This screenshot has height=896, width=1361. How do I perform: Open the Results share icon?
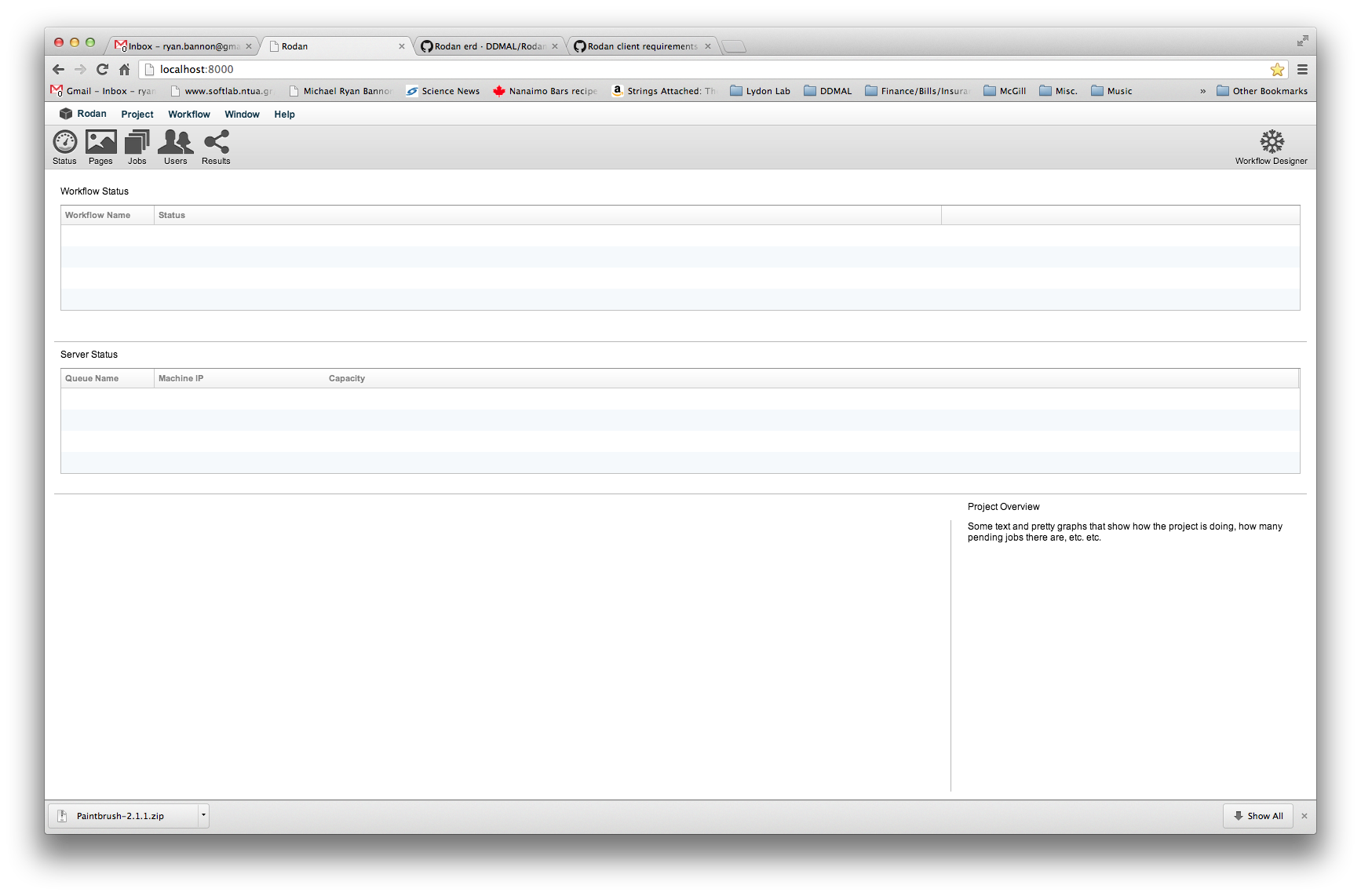pos(216,147)
